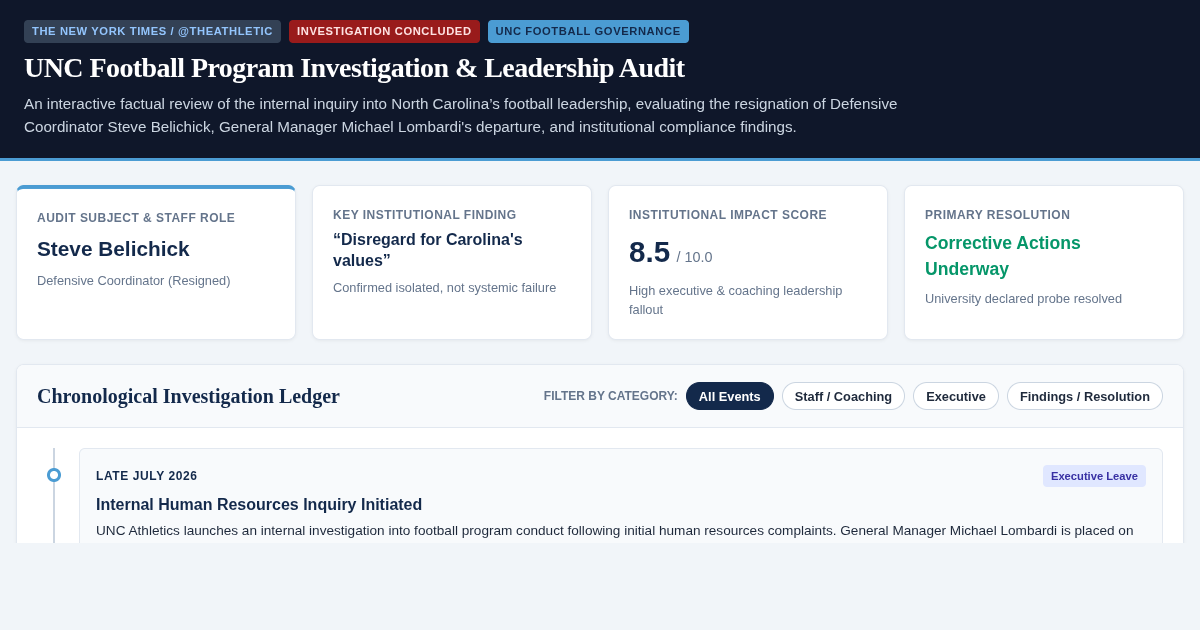Click 'Defensive Coordinator (Resigned)' text

pos(134,281)
